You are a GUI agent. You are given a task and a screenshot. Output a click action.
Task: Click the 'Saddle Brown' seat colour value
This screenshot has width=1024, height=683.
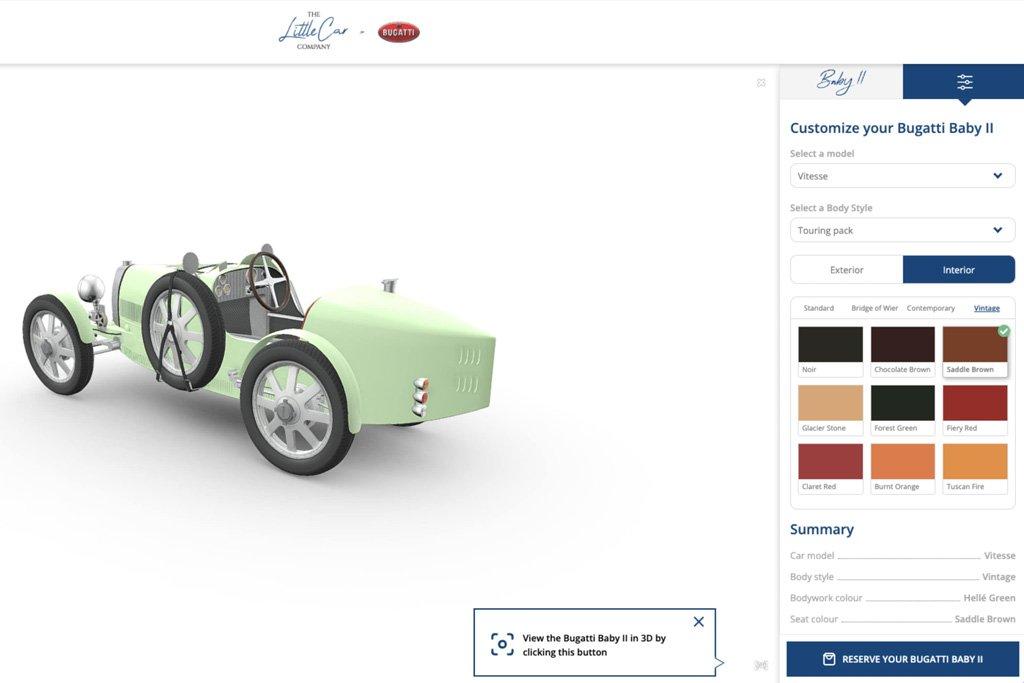[x=985, y=619]
